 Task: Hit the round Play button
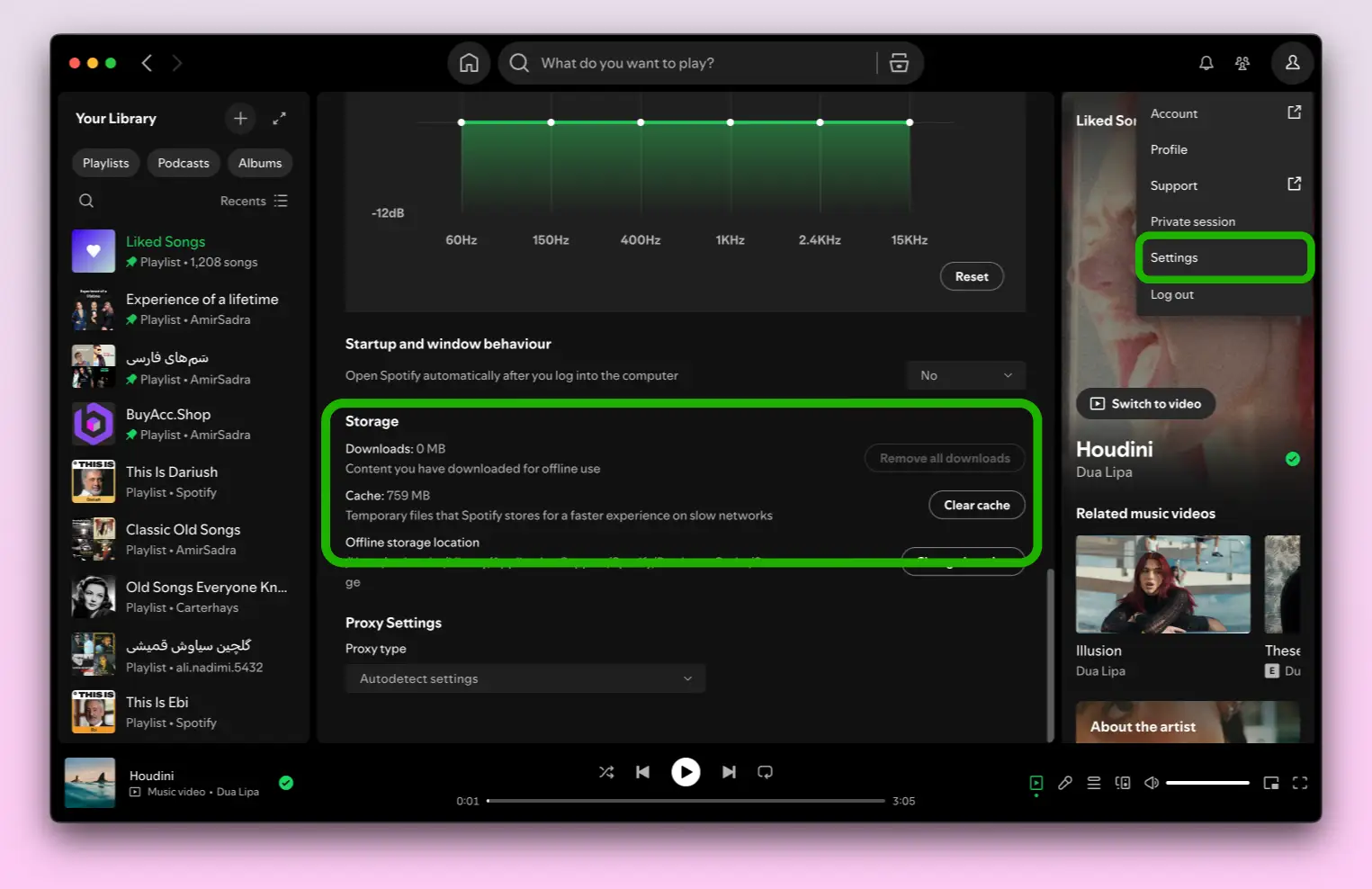[x=686, y=772]
